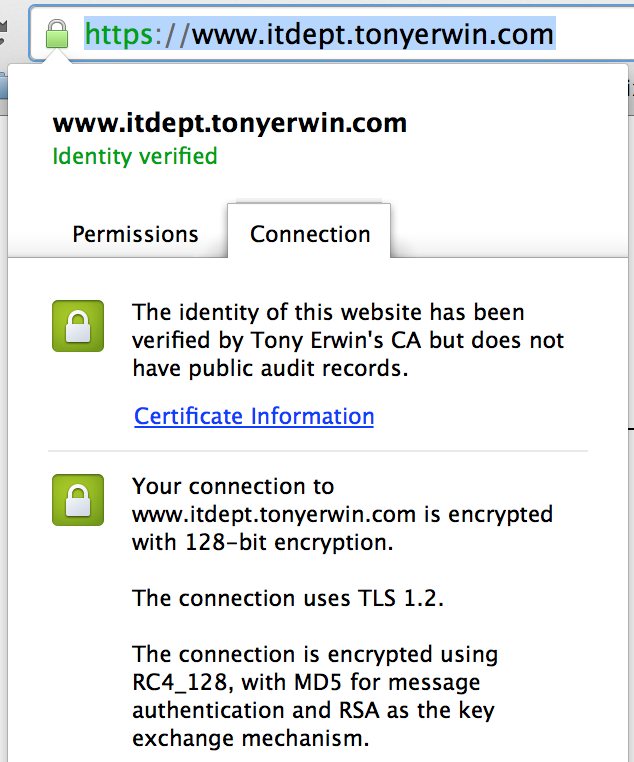Open the Certificate Information link
Image resolution: width=634 pixels, height=762 pixels.
pyautogui.click(x=254, y=416)
